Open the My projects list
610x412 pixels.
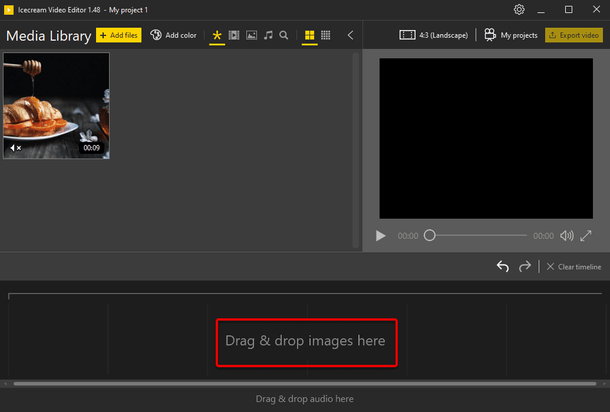point(511,35)
